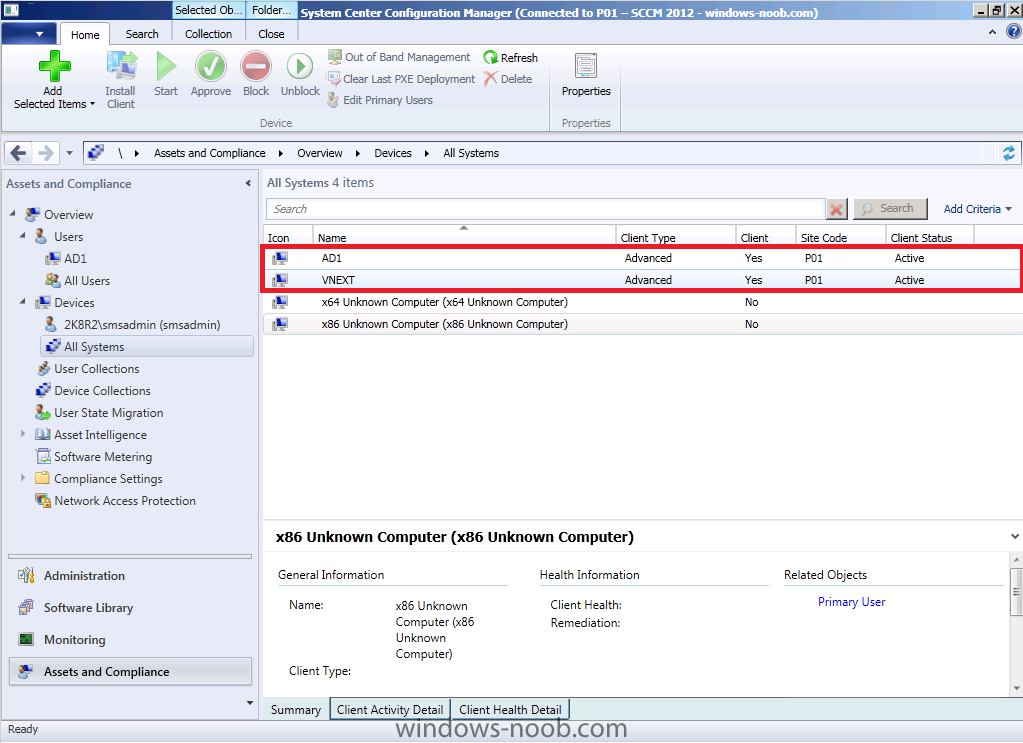Screen dimensions: 1023x743
Task: Collapse the details pane with the chevron
Action: coord(1015,536)
